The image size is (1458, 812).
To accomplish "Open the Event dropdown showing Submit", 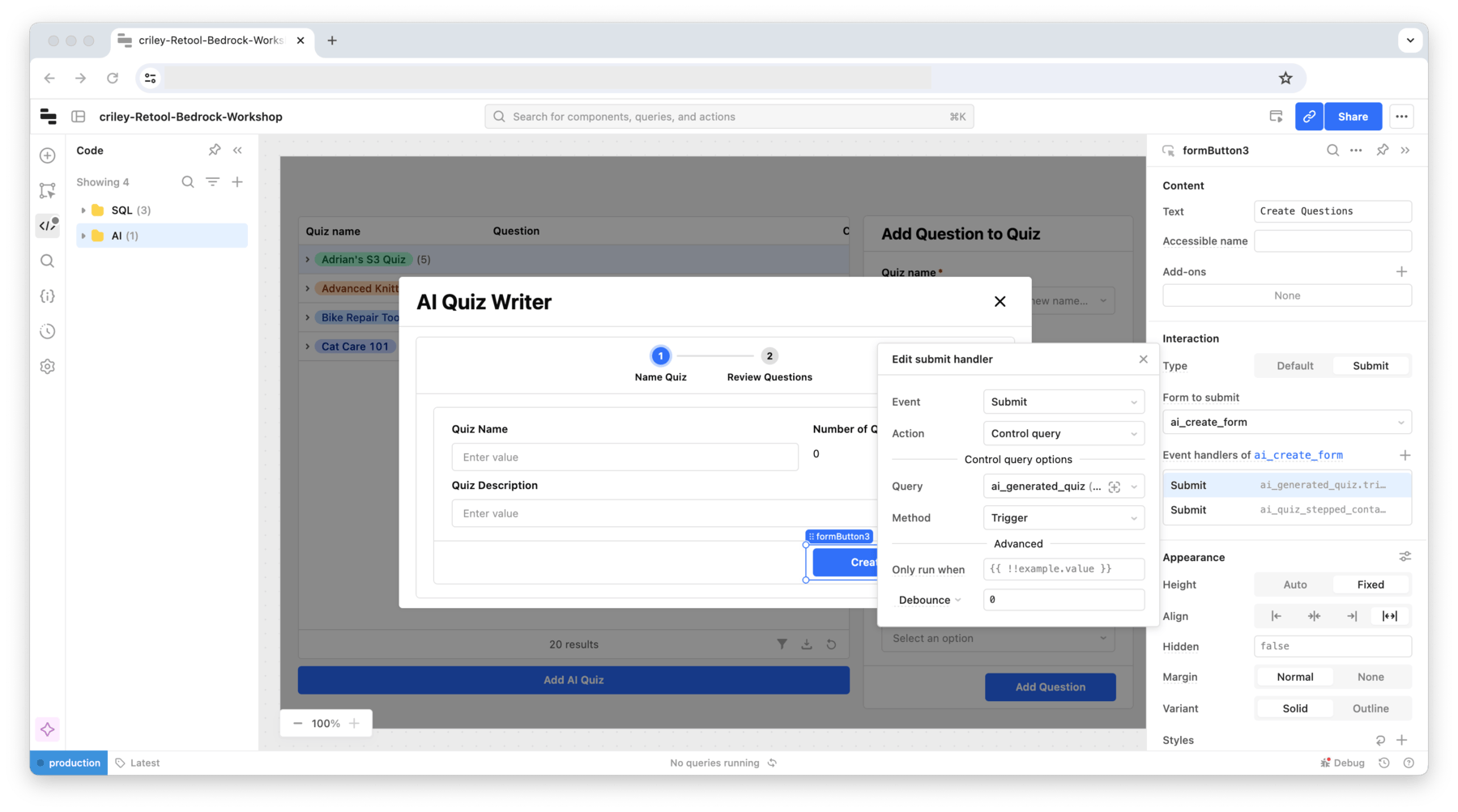I will [x=1064, y=402].
